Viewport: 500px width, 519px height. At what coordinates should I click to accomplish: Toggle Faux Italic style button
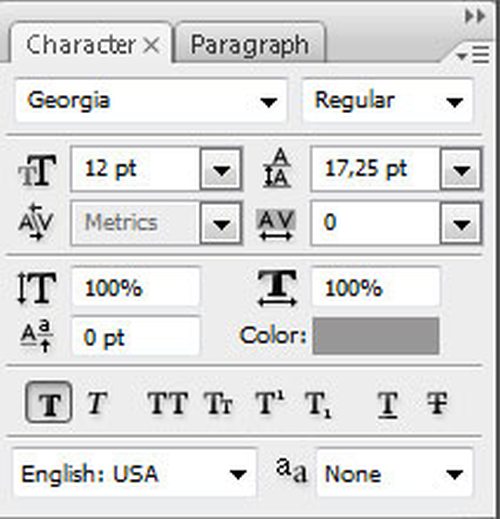(97, 403)
